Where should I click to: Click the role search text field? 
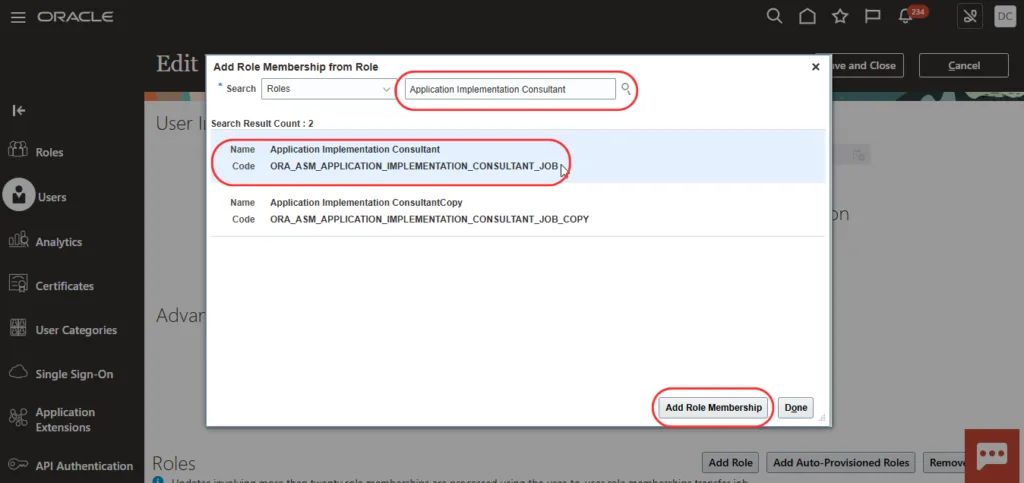[x=509, y=89]
